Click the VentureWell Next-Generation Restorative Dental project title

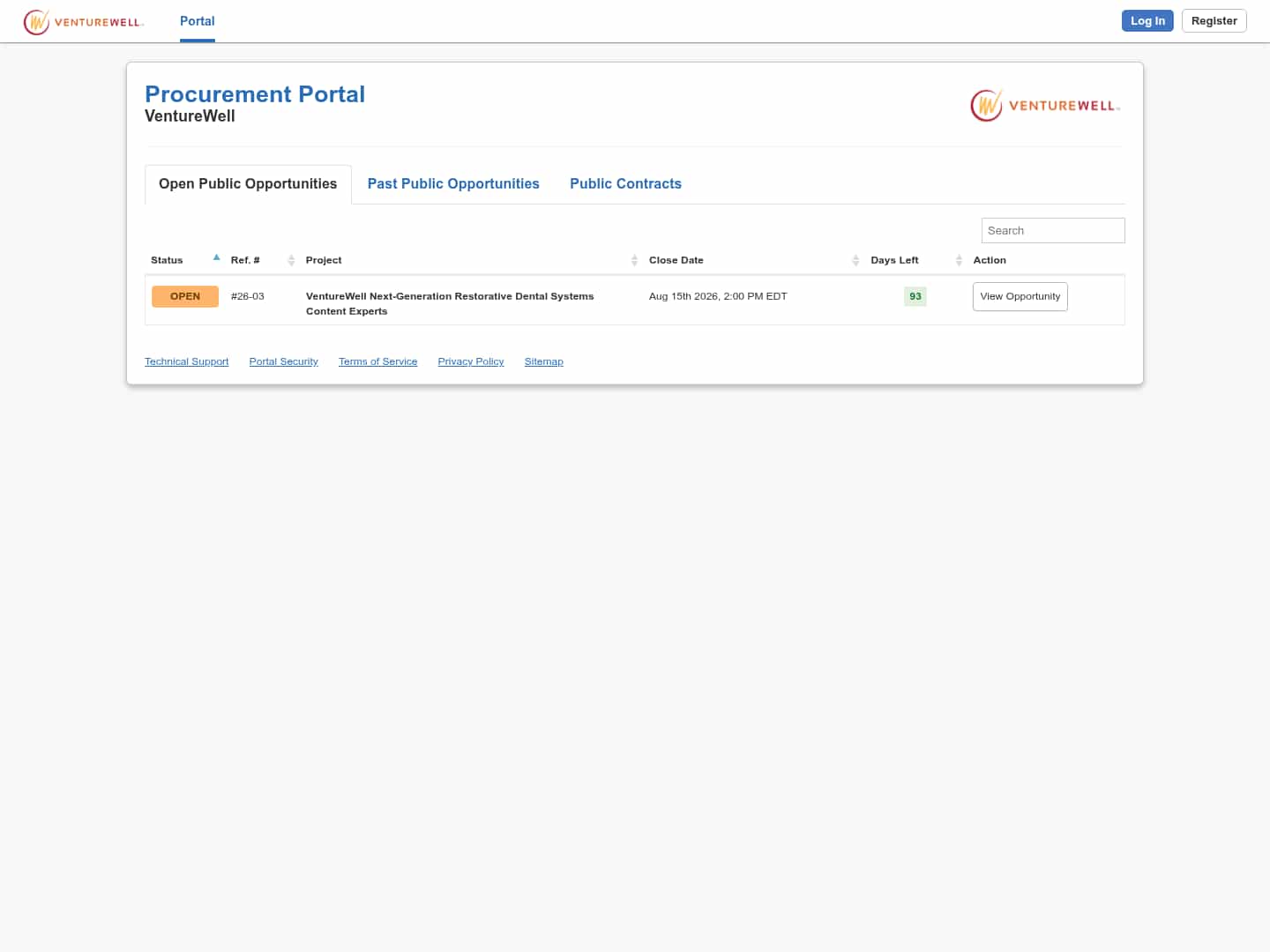(x=450, y=303)
